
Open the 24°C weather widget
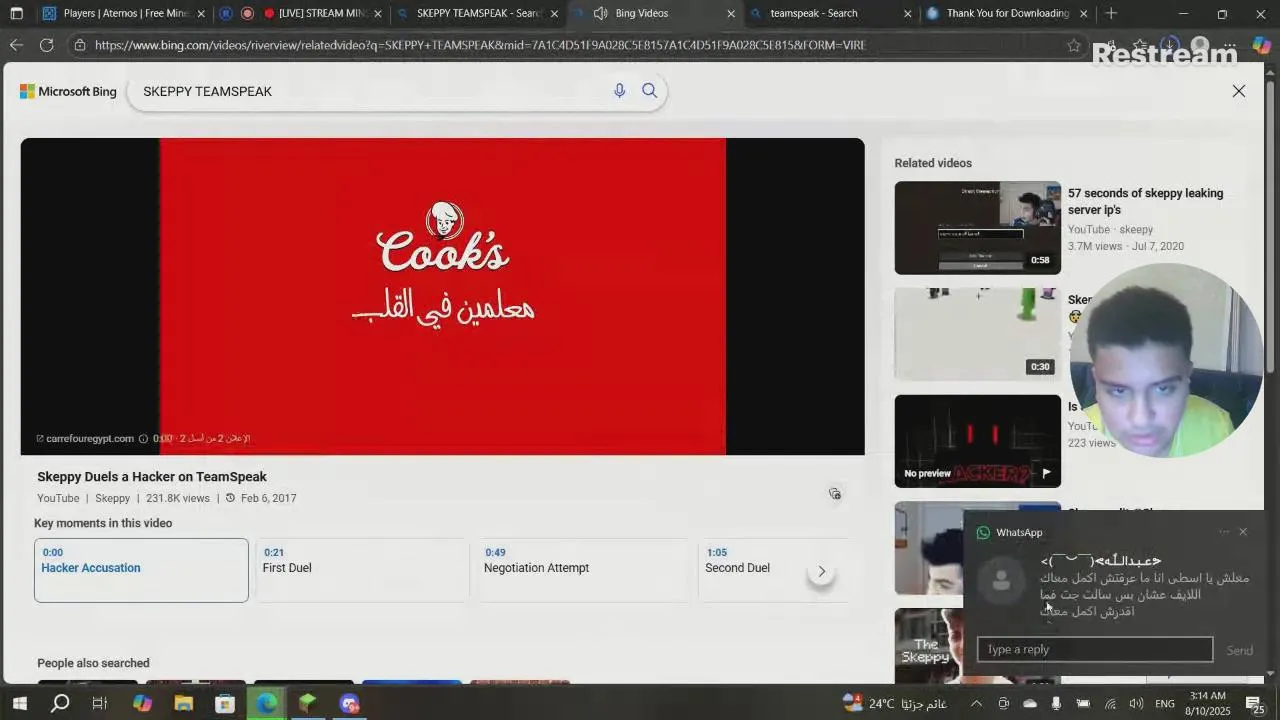894,703
